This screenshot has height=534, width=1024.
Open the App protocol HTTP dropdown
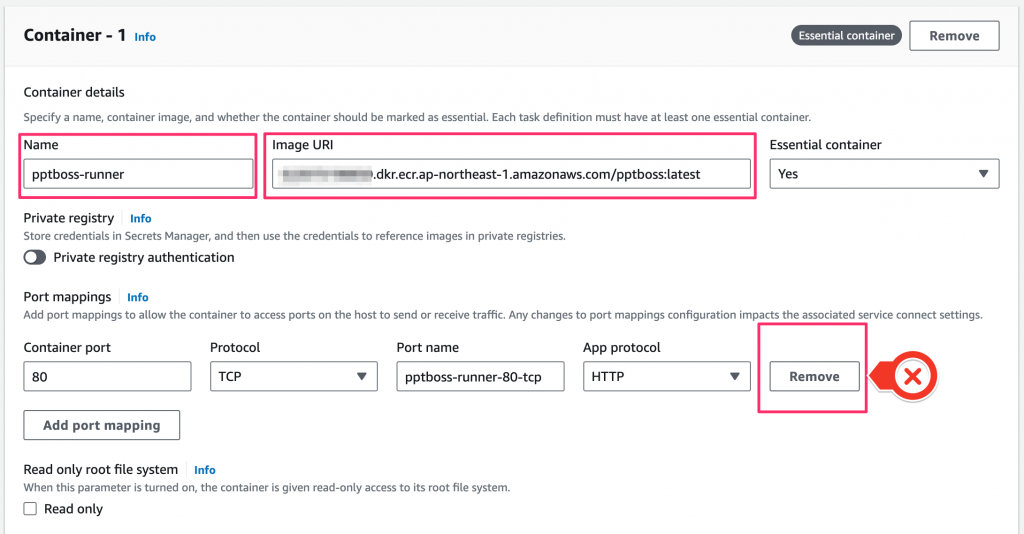(666, 376)
